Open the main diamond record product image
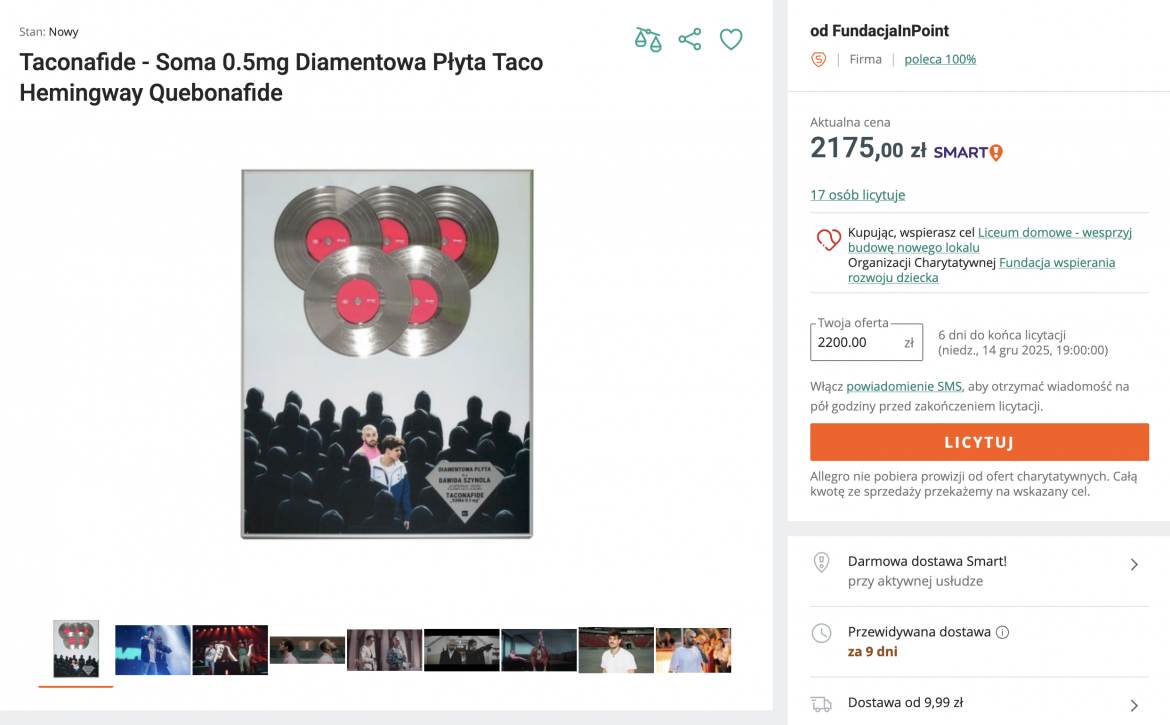Image resolution: width=1170 pixels, height=725 pixels. (387, 354)
